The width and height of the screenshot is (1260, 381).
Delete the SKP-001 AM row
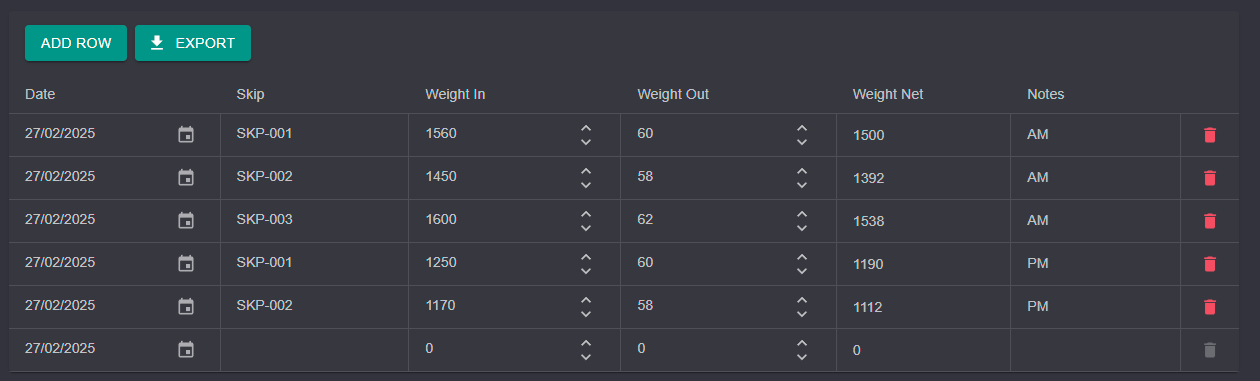1210,134
